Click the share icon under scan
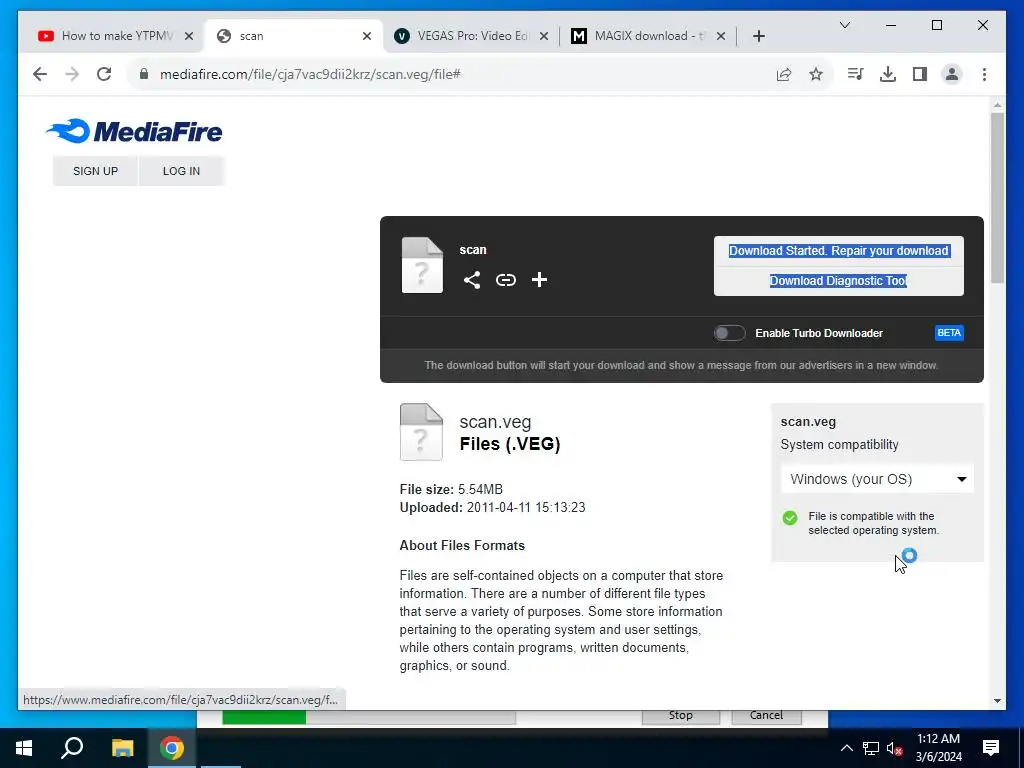Image resolution: width=1024 pixels, height=768 pixels. click(x=472, y=280)
